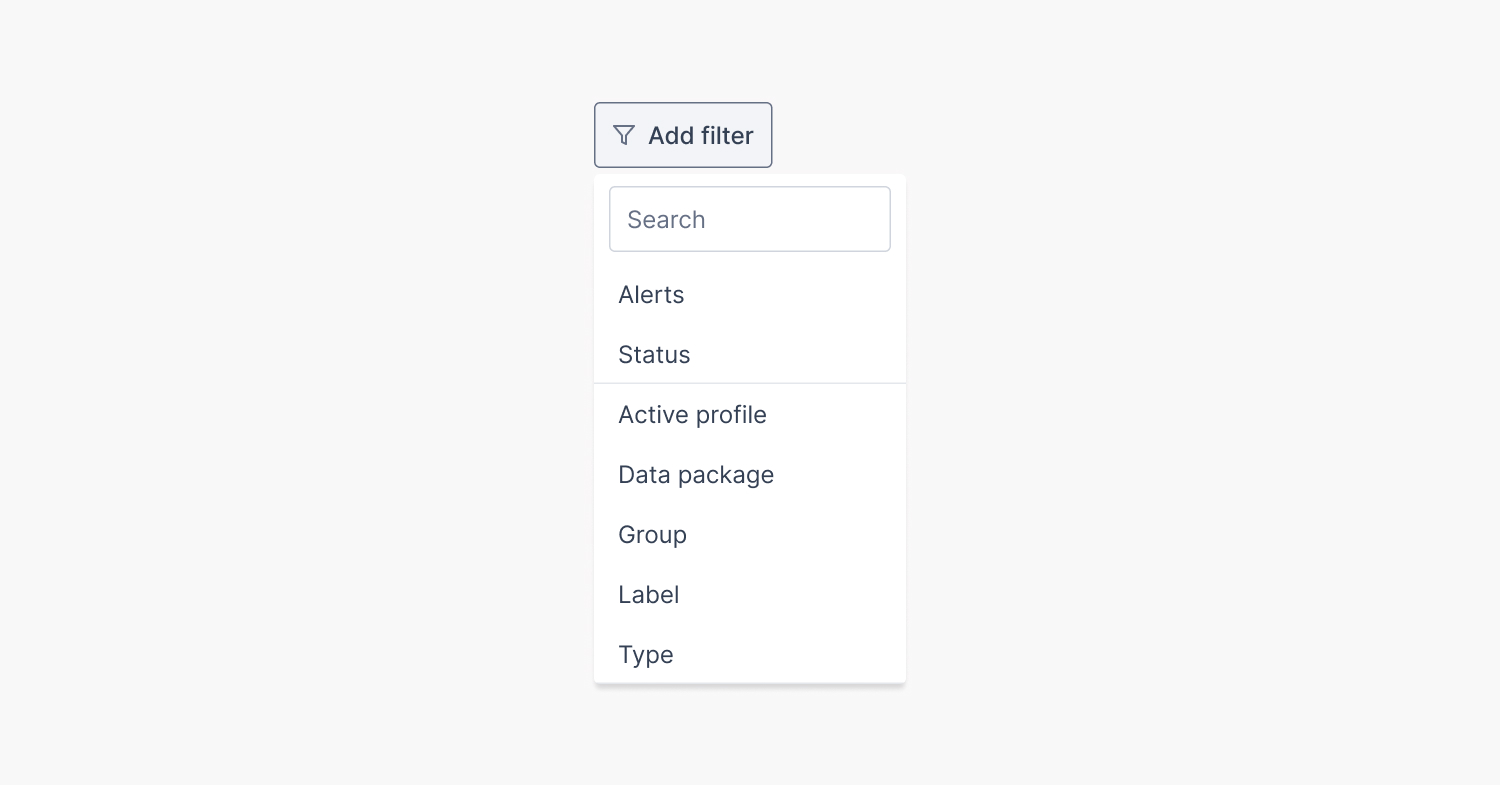Choose the Group filter option
This screenshot has height=786, width=1500.
coord(652,535)
